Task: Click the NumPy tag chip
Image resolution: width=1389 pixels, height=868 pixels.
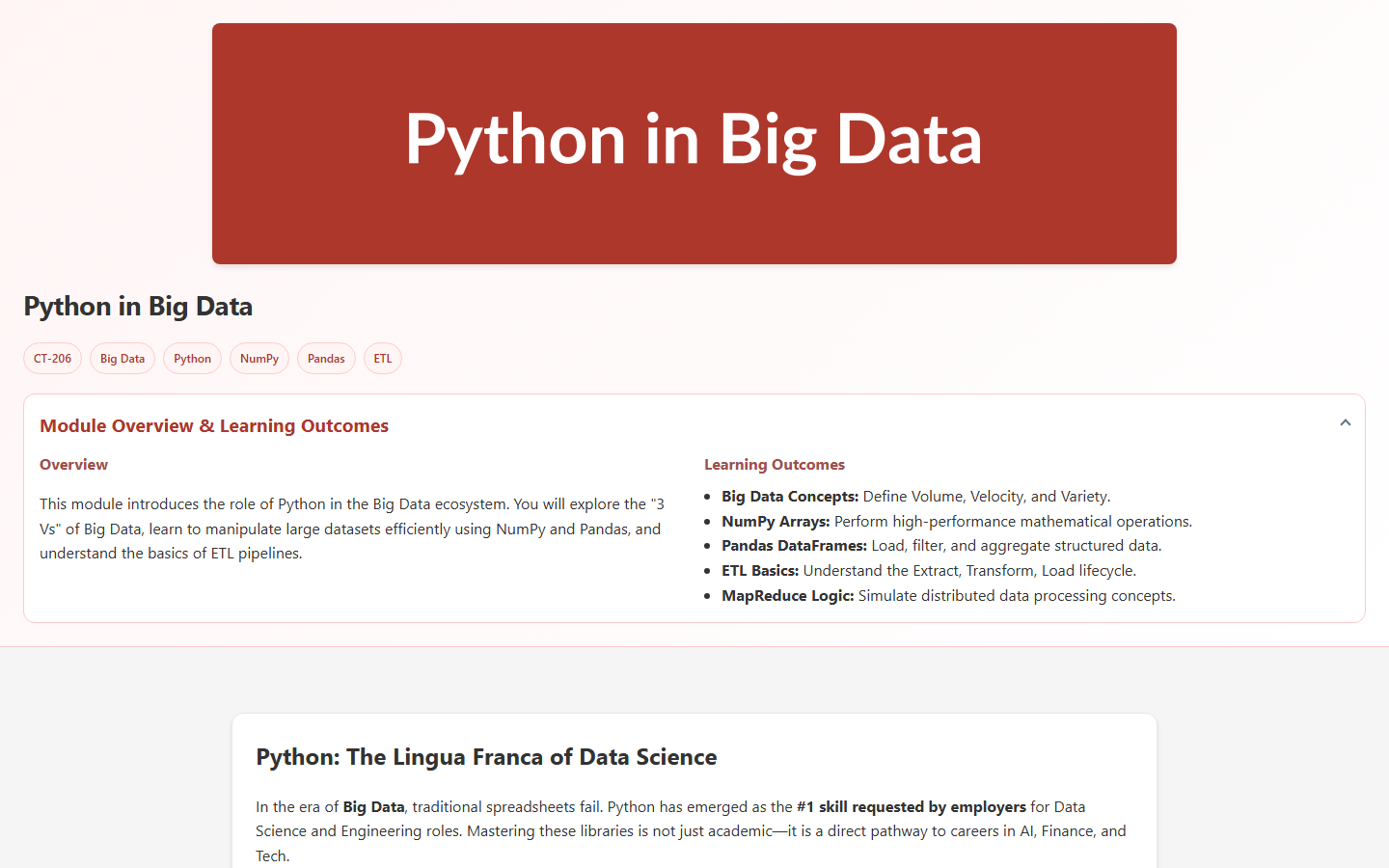Action: pyautogui.click(x=259, y=358)
